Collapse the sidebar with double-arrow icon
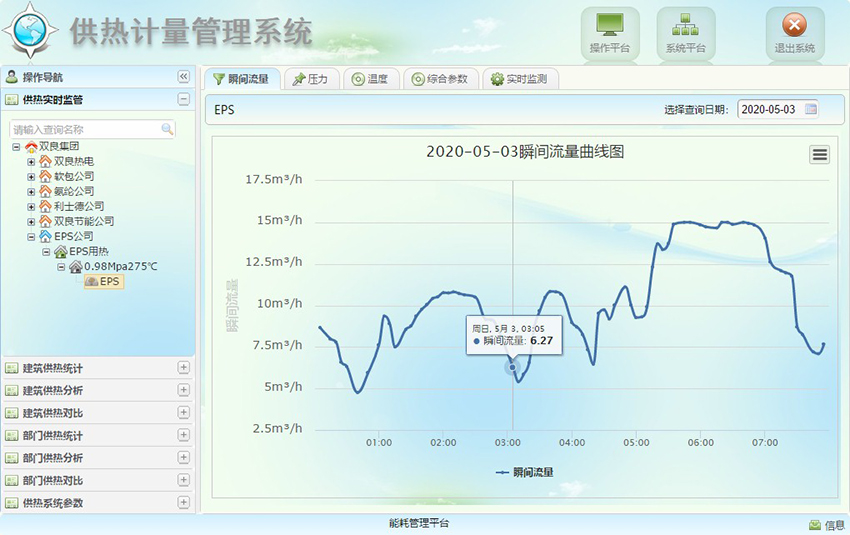This screenshot has width=850, height=535. [183, 77]
